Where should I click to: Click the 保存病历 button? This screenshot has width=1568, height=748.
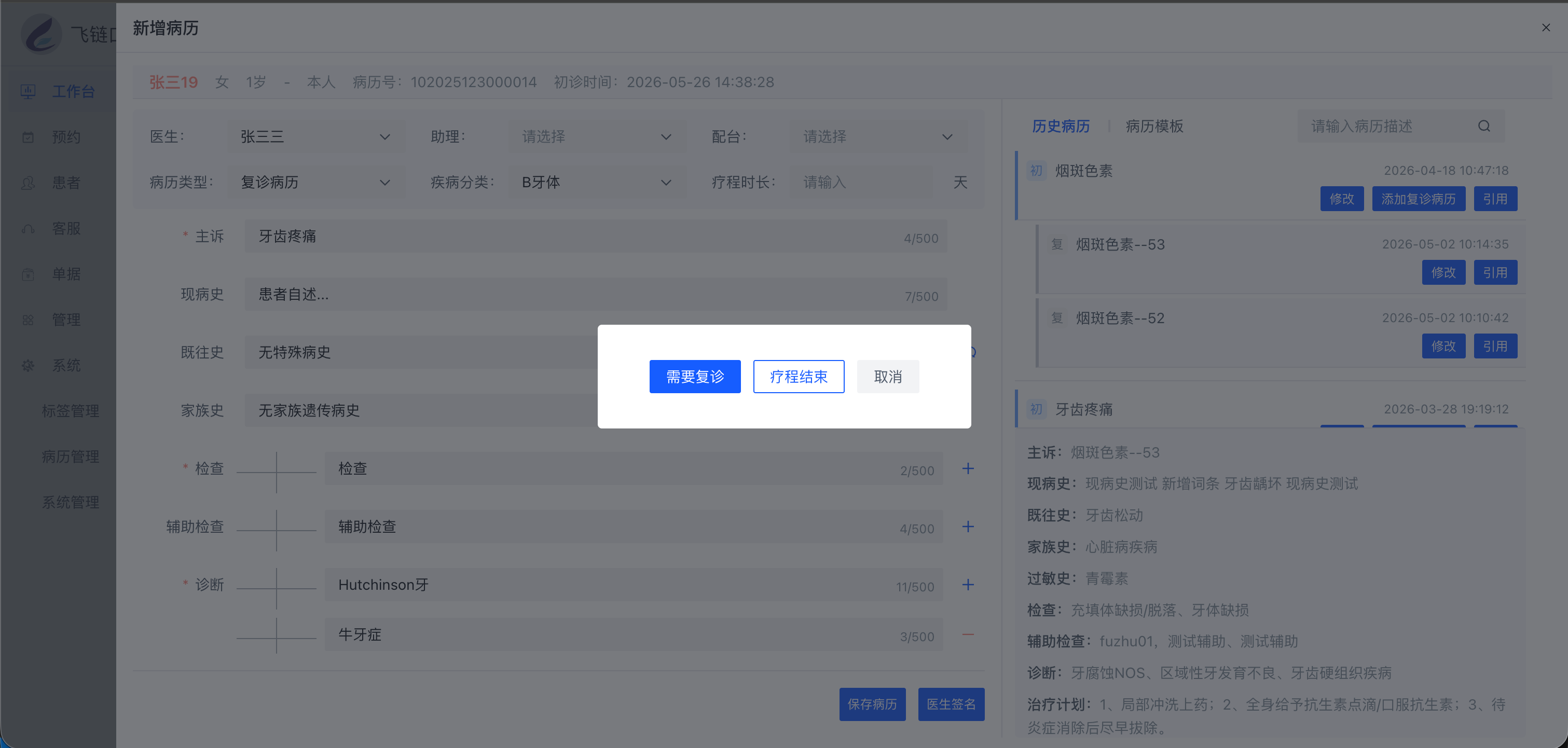click(x=872, y=704)
